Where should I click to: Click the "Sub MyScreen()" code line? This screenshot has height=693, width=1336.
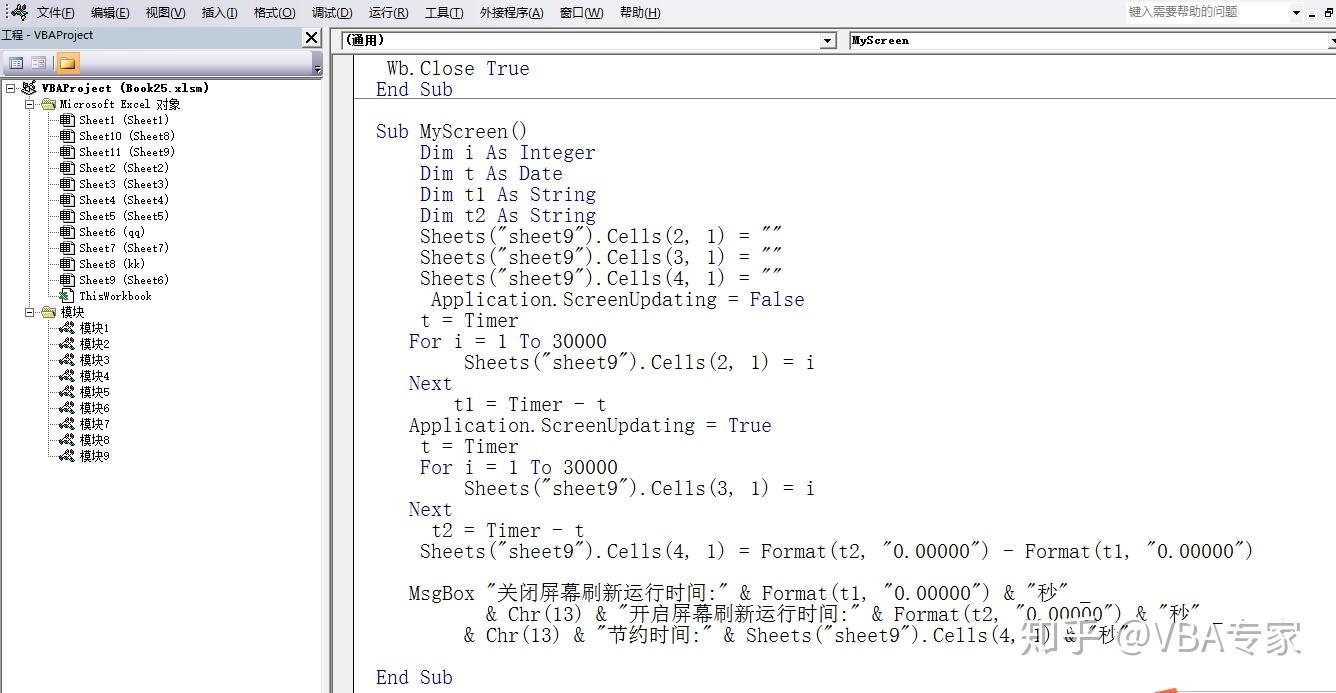(x=451, y=131)
